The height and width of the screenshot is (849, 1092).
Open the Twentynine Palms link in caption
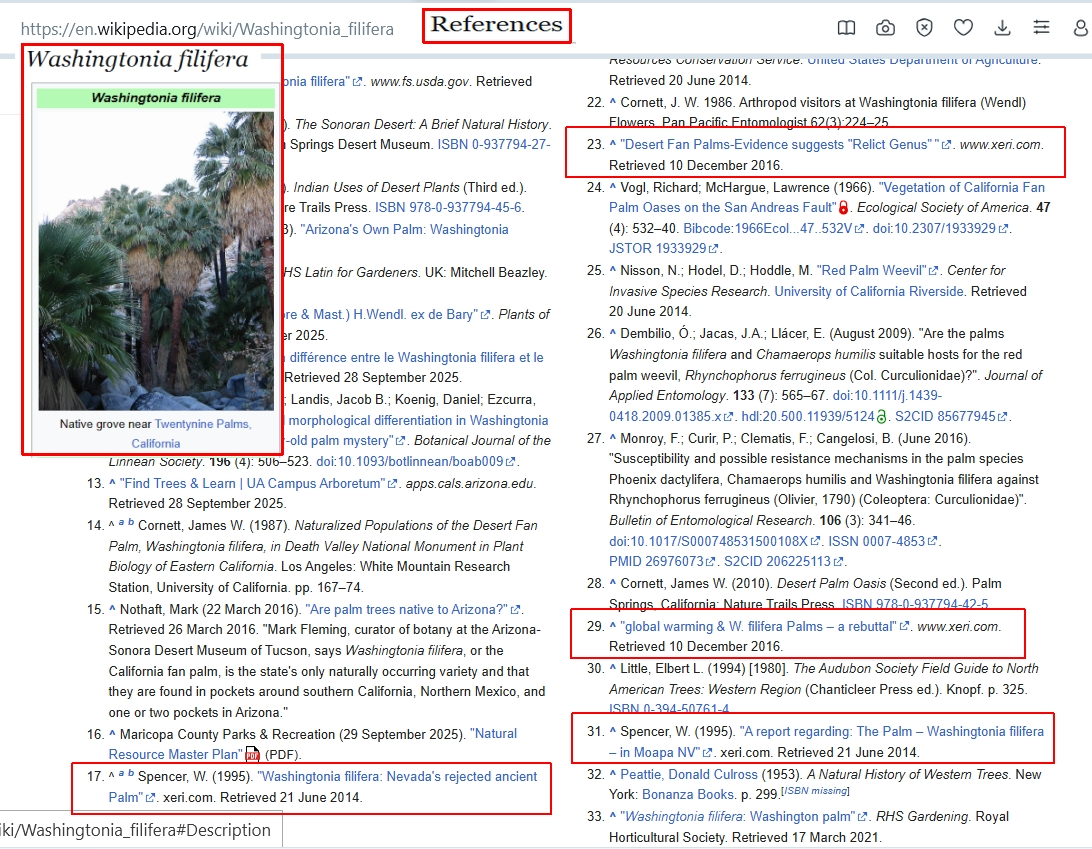tap(203, 423)
